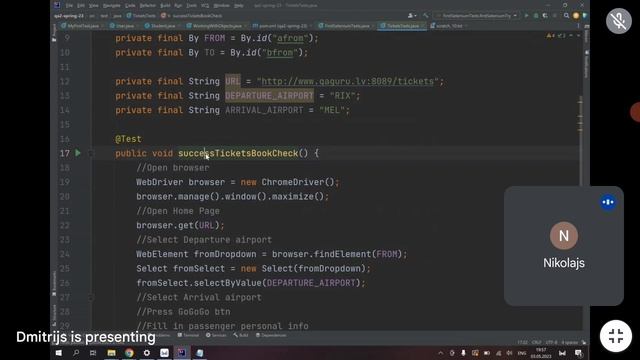Open Windows notification center

[578, 353]
